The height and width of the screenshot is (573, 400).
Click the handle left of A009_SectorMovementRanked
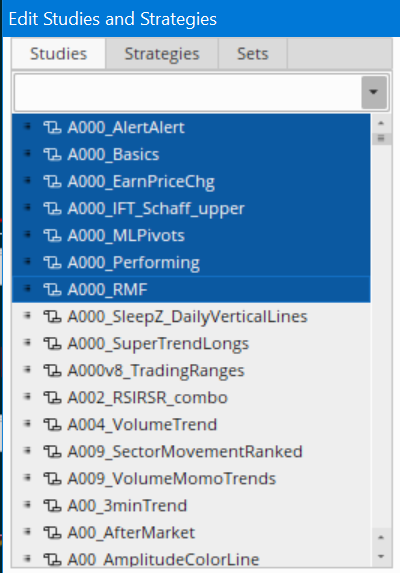point(27,451)
